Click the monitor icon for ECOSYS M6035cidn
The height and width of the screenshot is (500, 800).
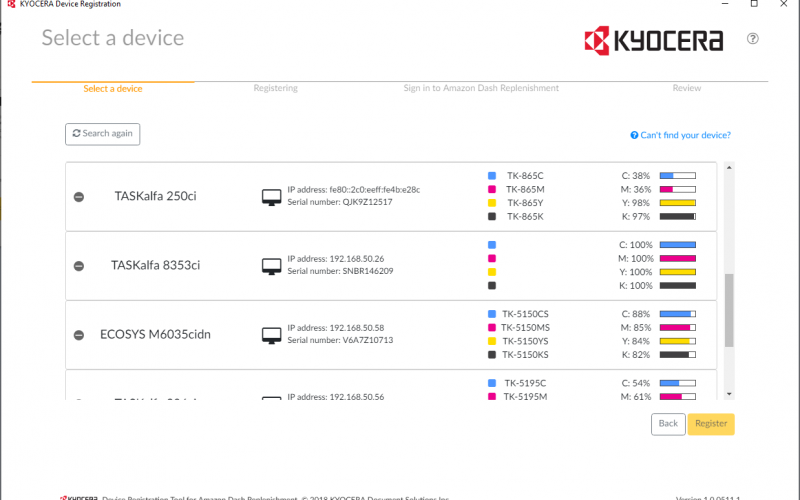click(270, 334)
